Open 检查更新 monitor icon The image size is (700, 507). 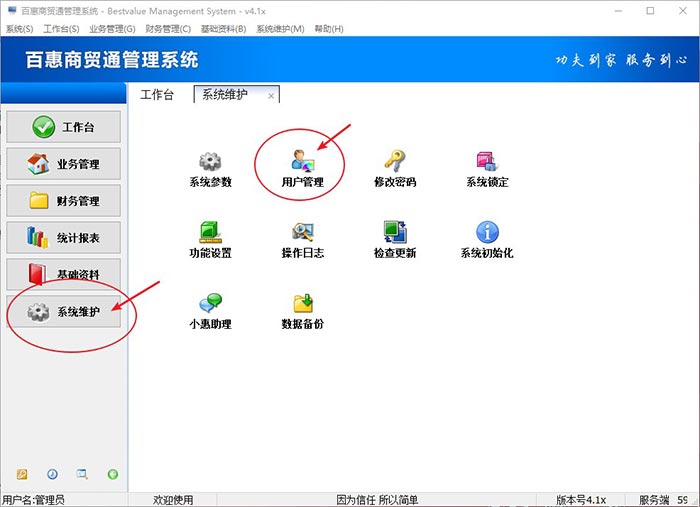[x=395, y=232]
